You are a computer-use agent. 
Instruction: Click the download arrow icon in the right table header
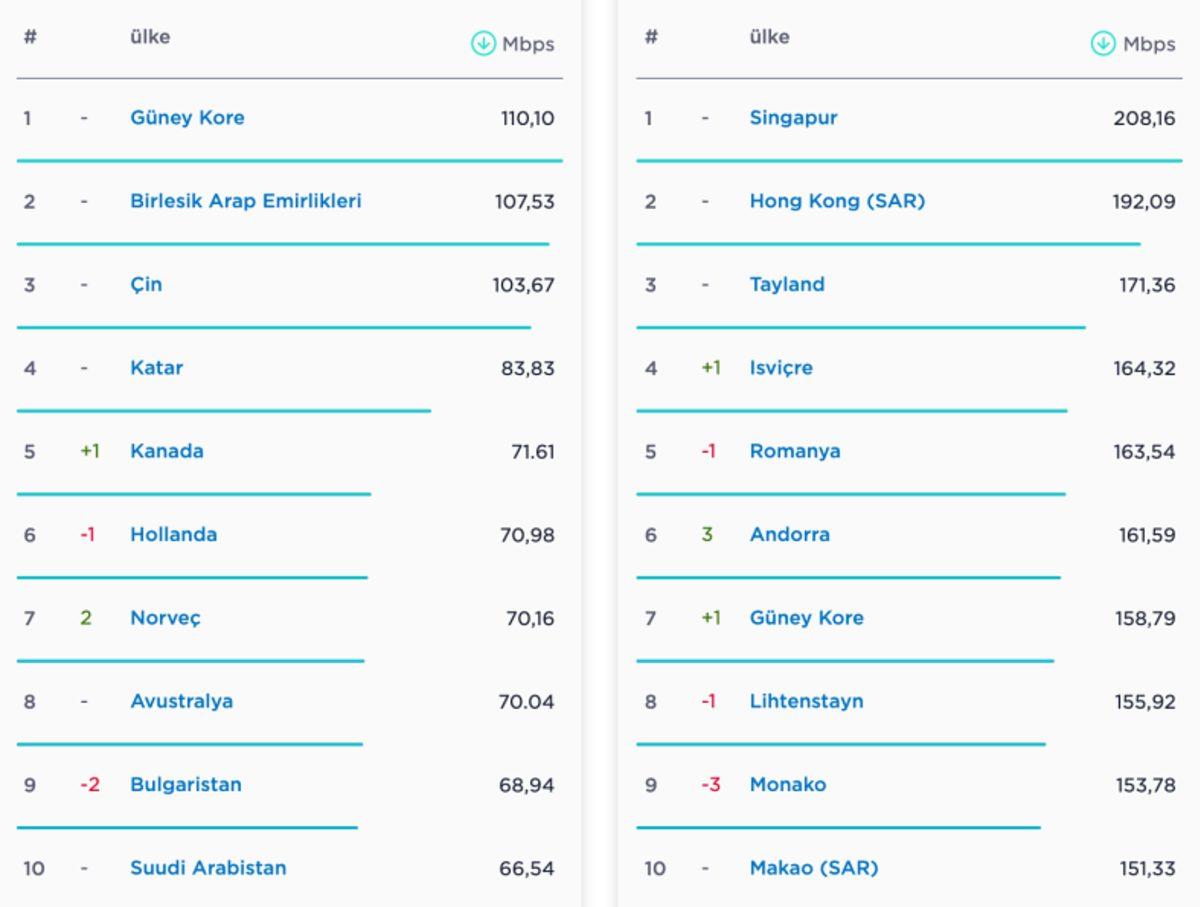(1101, 44)
